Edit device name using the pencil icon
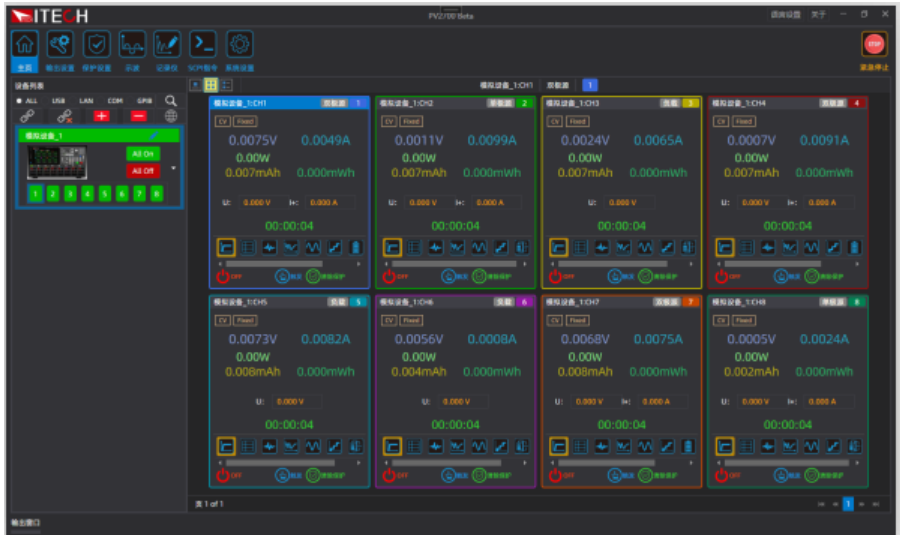904x543 pixels. [154, 136]
